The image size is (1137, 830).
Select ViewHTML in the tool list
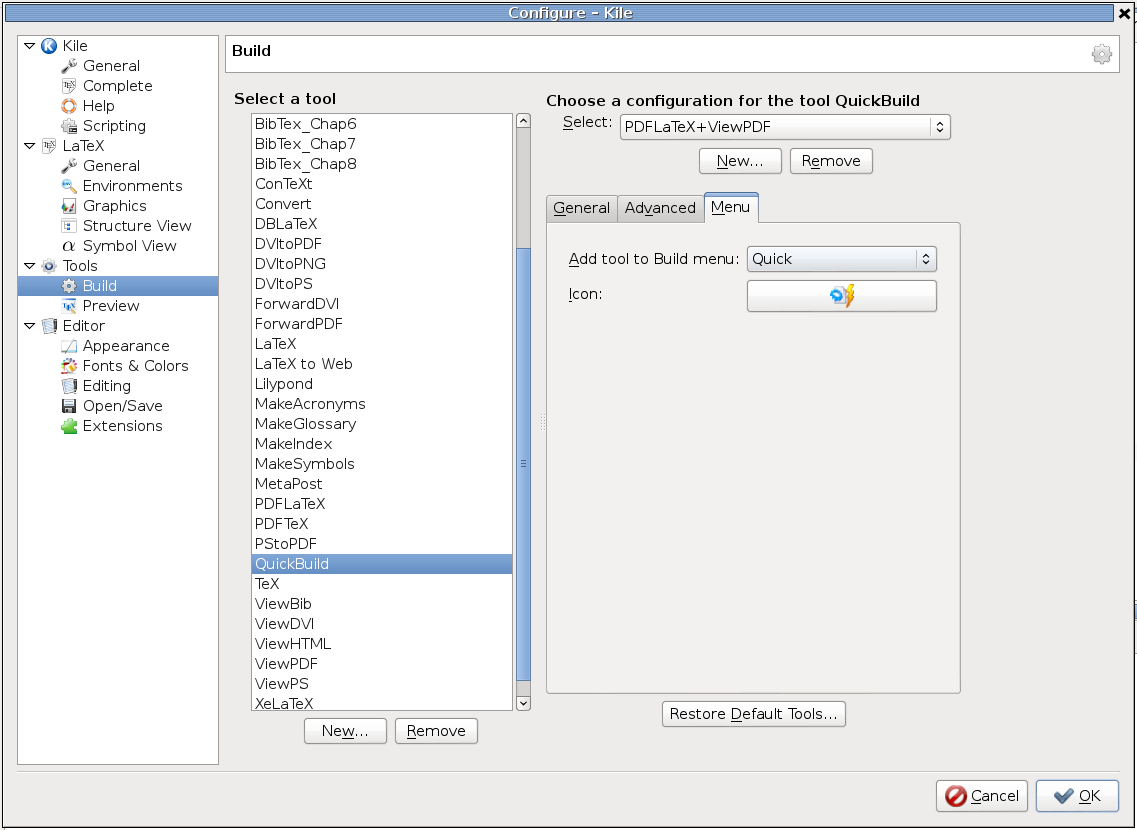tap(381, 644)
